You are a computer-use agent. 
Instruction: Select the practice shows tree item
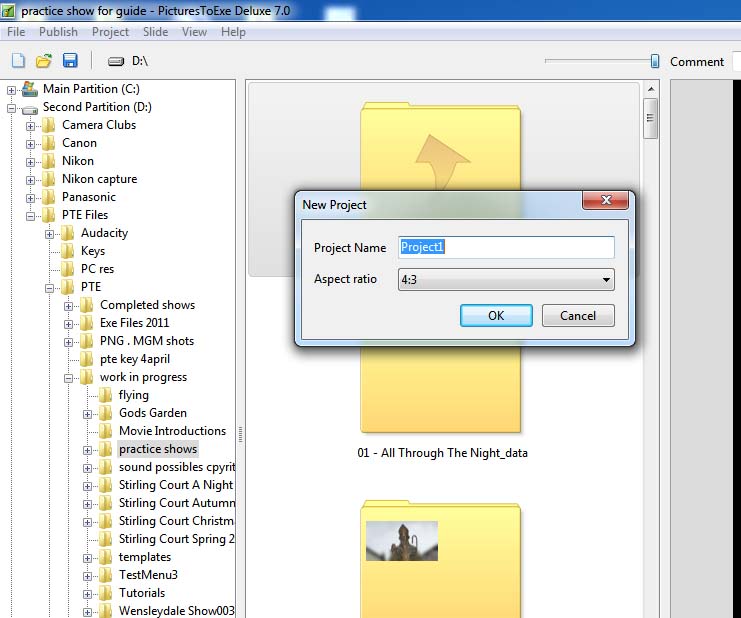click(x=158, y=449)
